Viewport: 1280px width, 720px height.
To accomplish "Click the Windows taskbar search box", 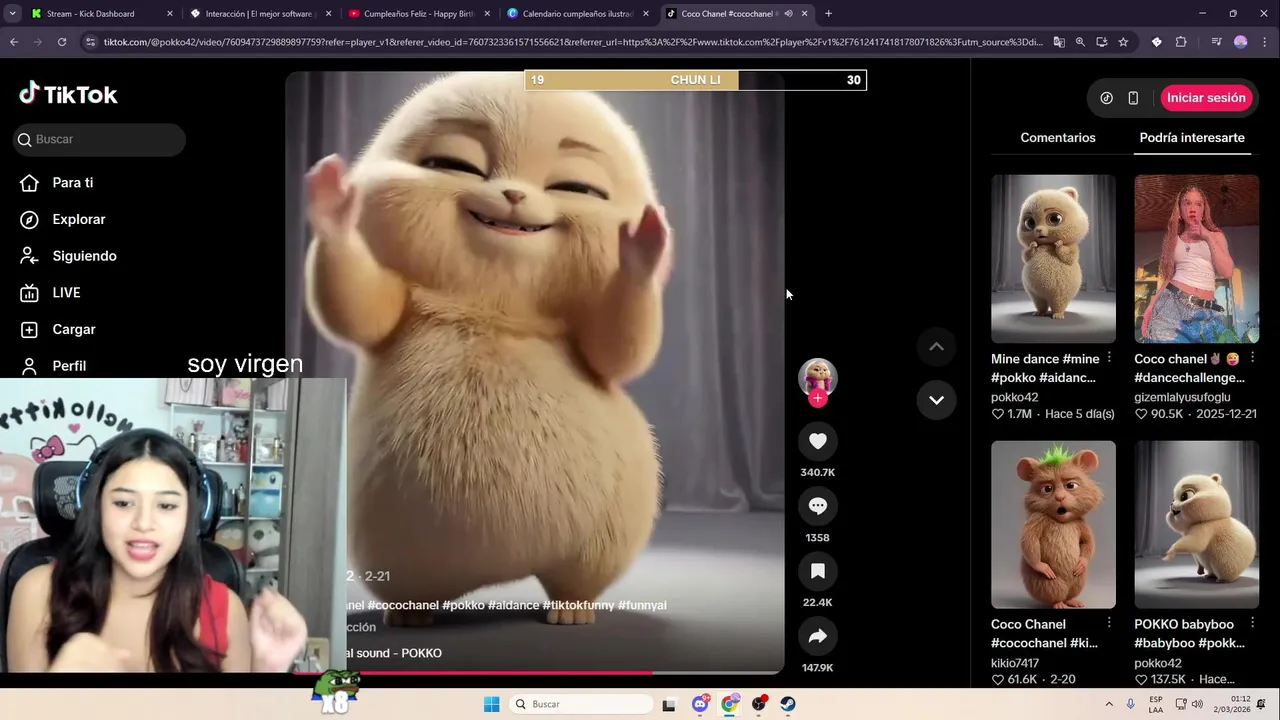I will [581, 704].
